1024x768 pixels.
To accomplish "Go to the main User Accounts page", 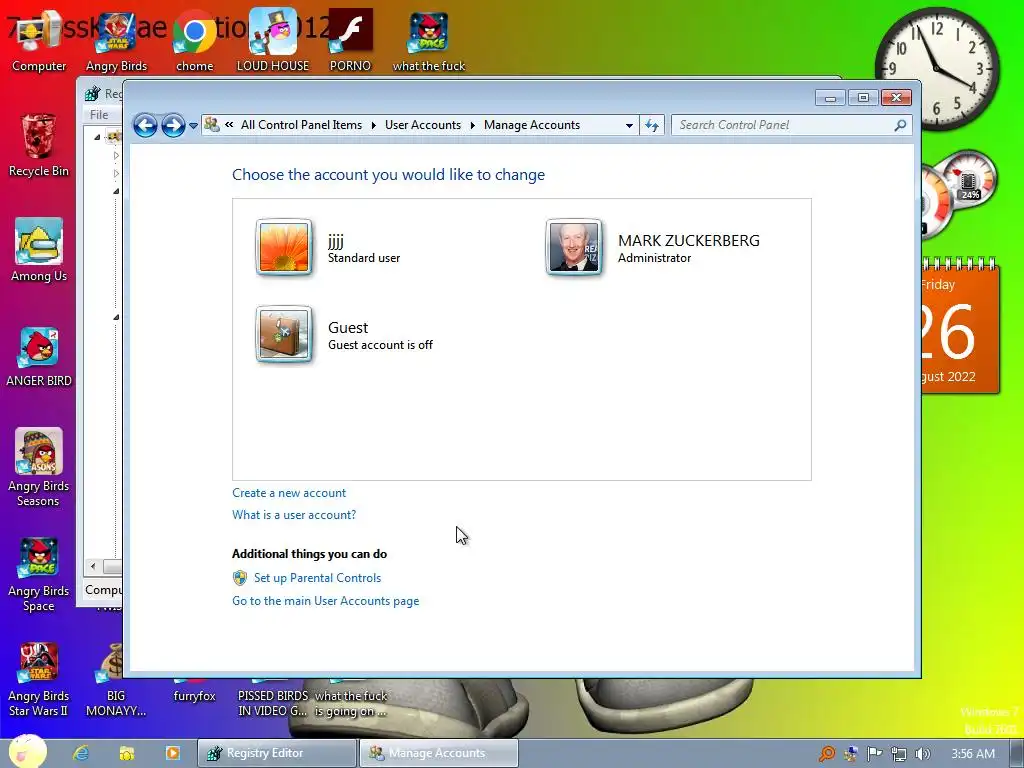I will (325, 601).
